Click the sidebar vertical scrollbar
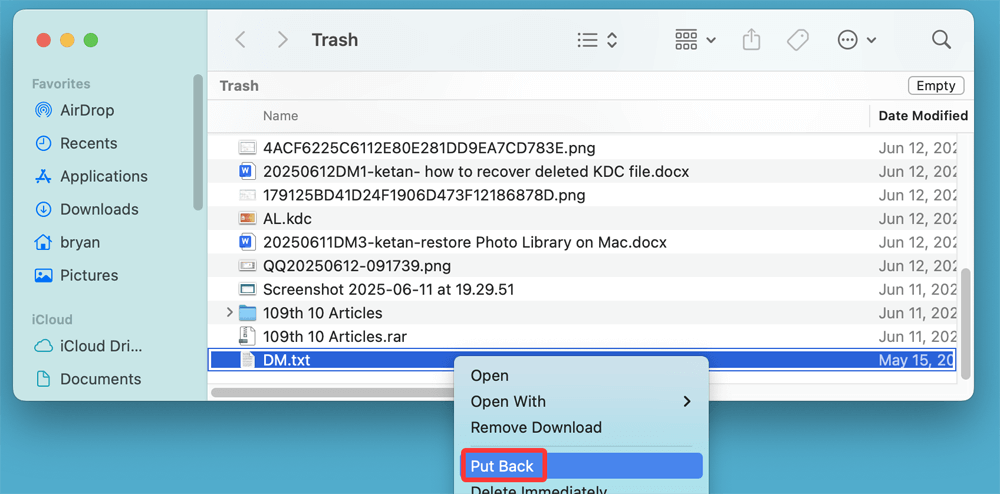Viewport: 1000px width, 494px height. (x=198, y=142)
